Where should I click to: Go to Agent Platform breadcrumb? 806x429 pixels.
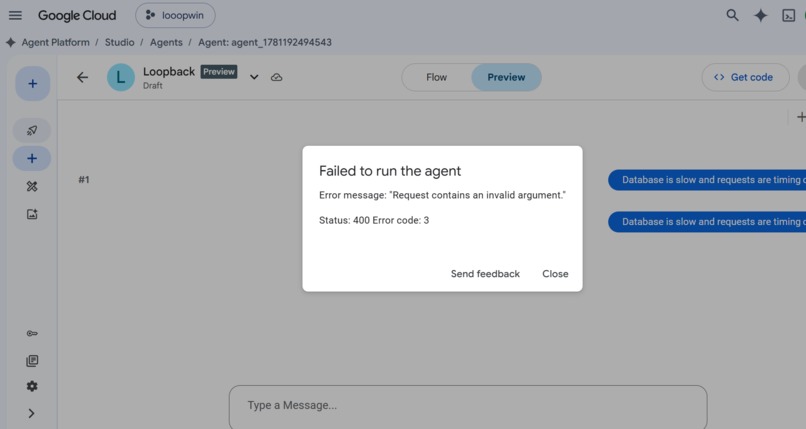56,42
